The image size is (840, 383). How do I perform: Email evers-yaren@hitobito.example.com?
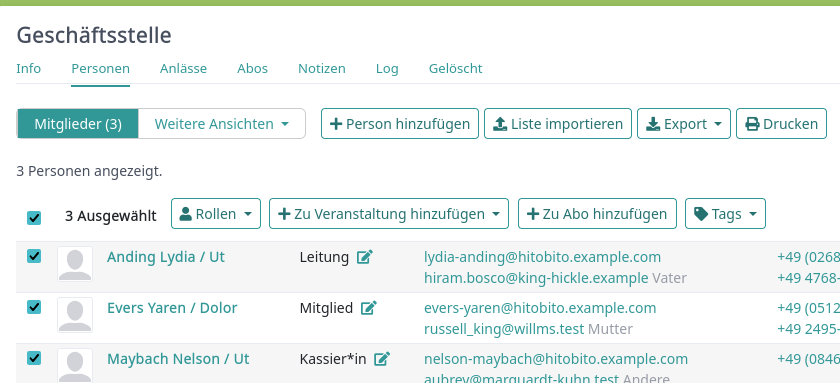coord(540,308)
